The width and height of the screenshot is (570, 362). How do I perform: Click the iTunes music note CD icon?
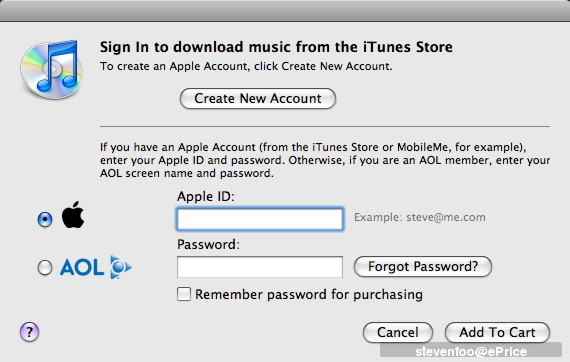click(x=52, y=70)
